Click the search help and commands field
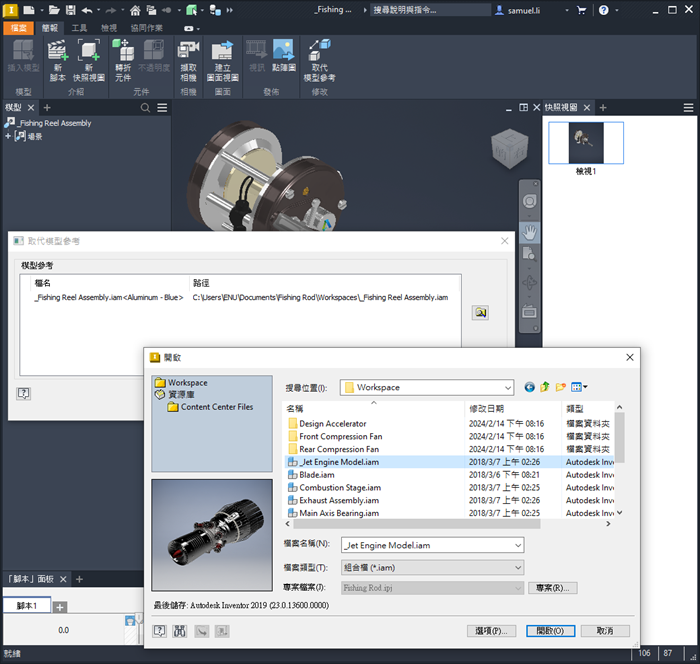The width and height of the screenshot is (700, 664). click(430, 10)
